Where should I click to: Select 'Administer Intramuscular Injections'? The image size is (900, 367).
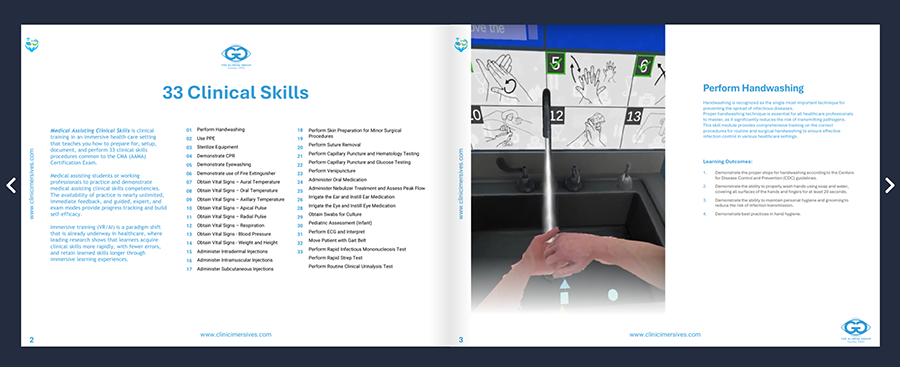[x=234, y=260]
